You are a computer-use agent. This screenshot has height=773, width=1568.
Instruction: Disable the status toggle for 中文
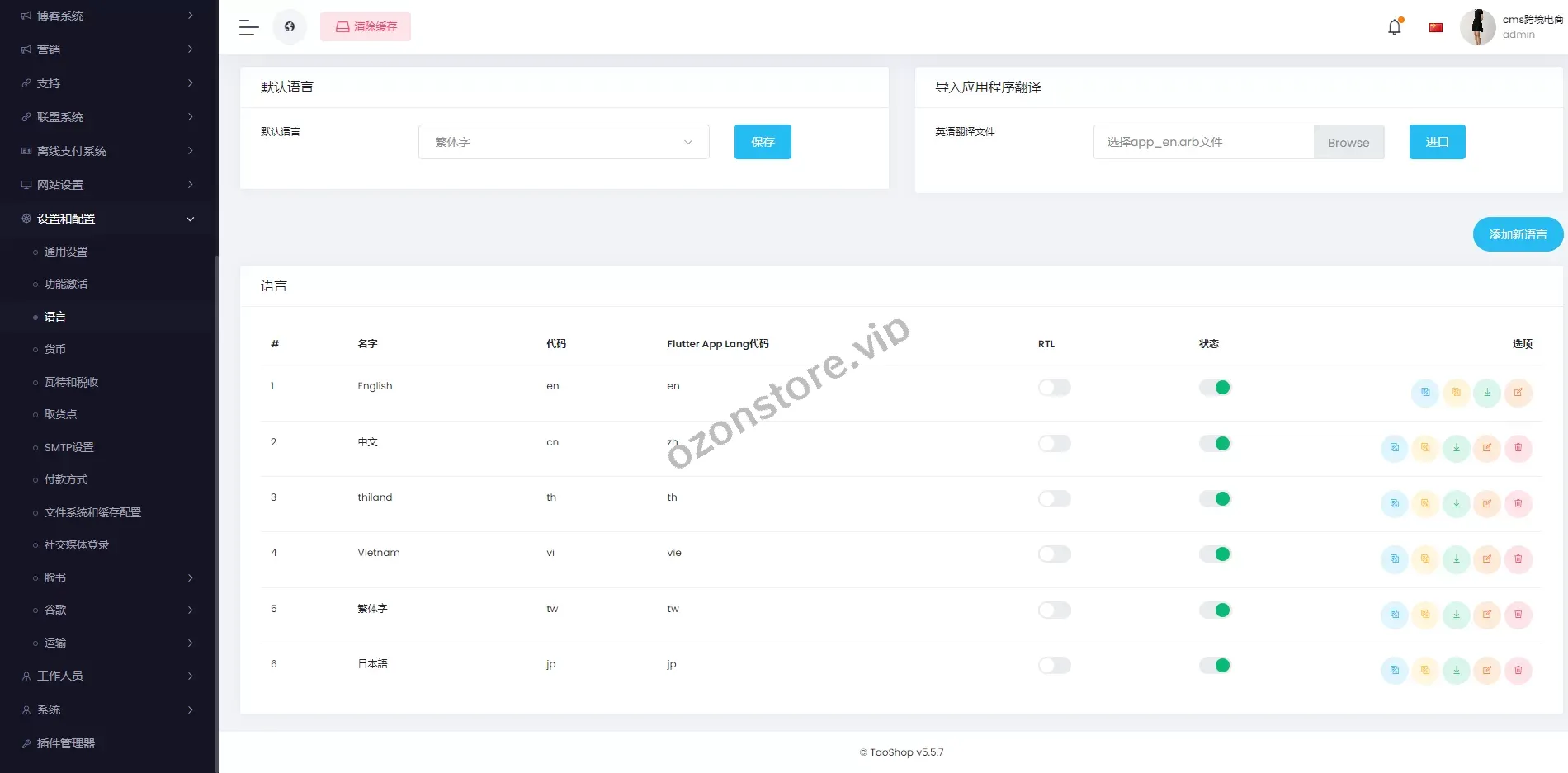[1215, 443]
